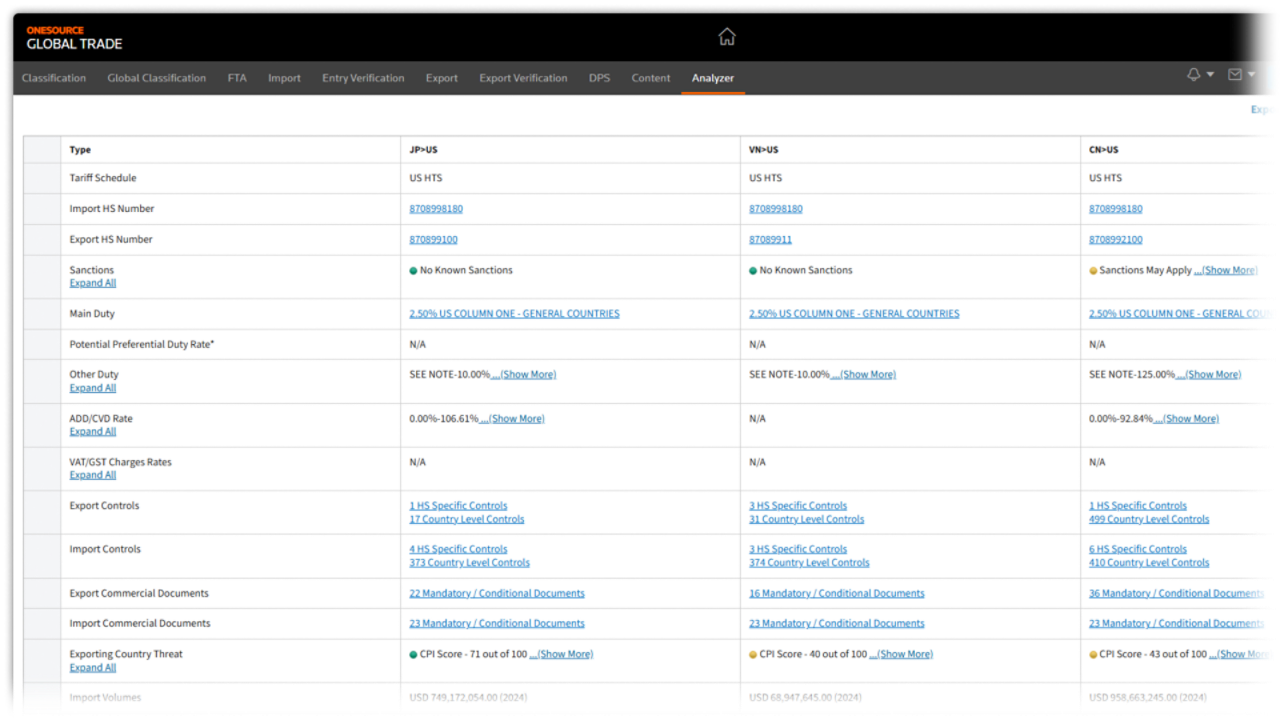The image size is (1280, 720).
Task: Open 373 Country Level Controls link
Action: click(470, 562)
